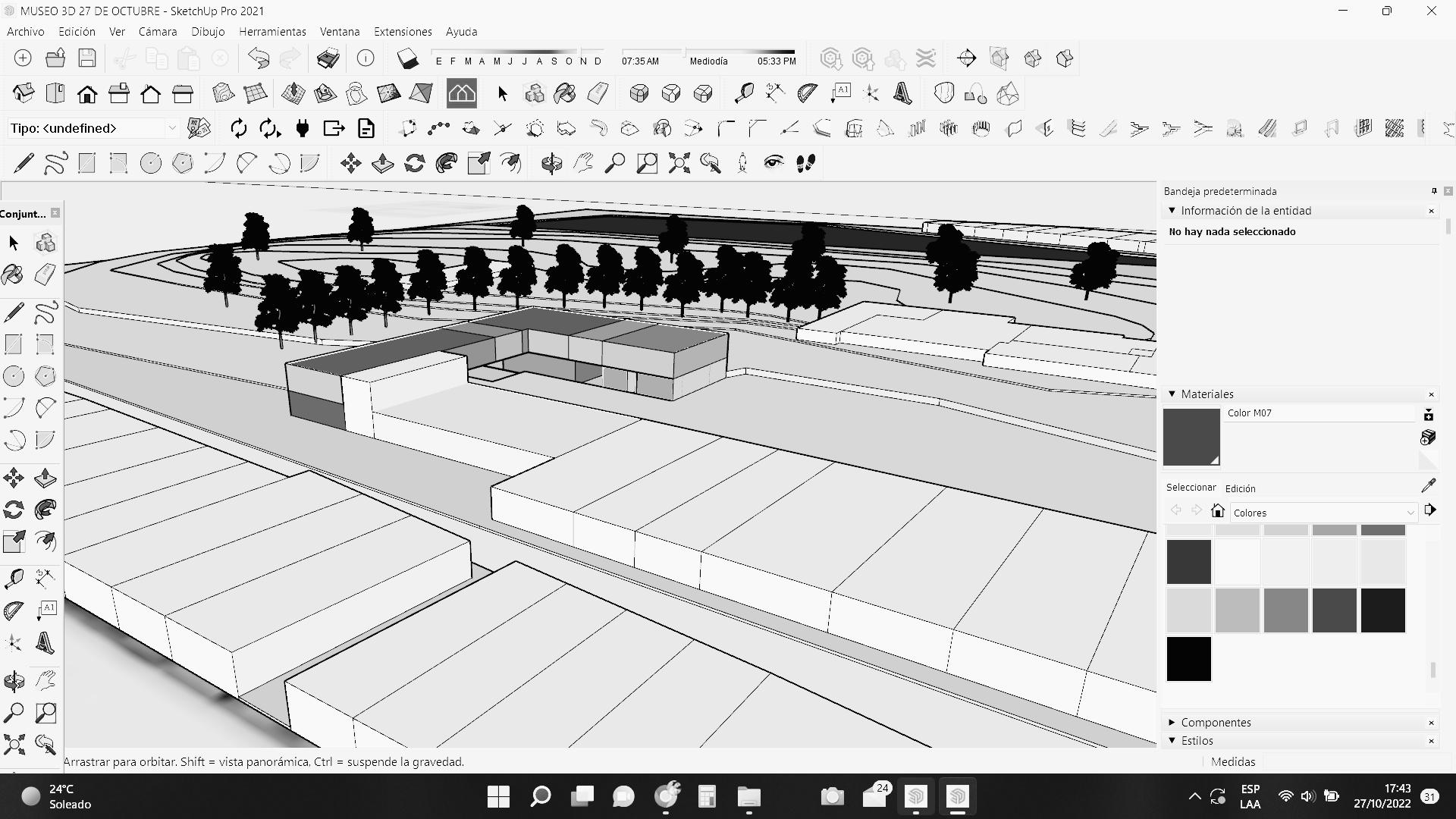
Task: Select the Push/Pull tool in left toolbar
Action: pyautogui.click(x=45, y=478)
